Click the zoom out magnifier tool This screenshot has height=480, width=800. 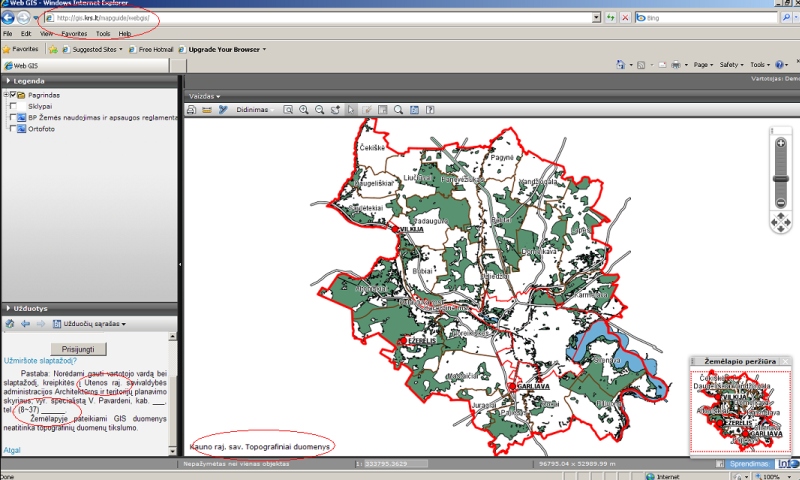319,110
